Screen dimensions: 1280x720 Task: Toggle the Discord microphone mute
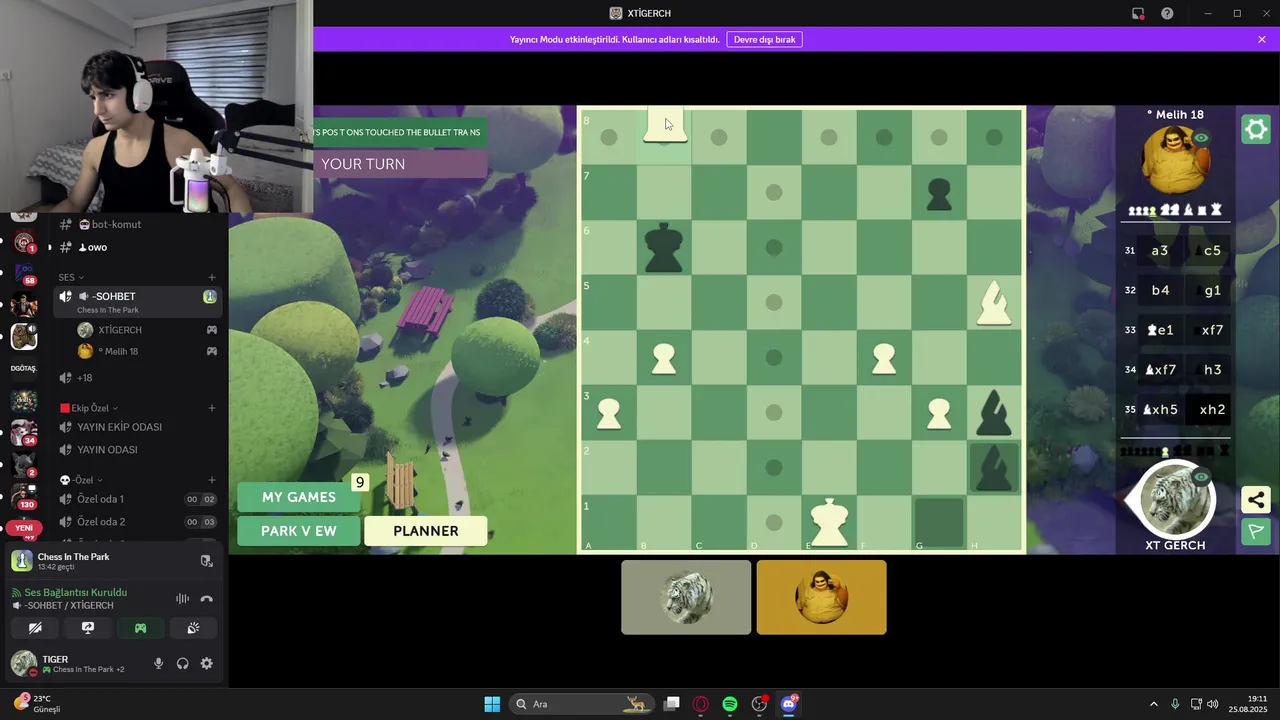pos(158,664)
